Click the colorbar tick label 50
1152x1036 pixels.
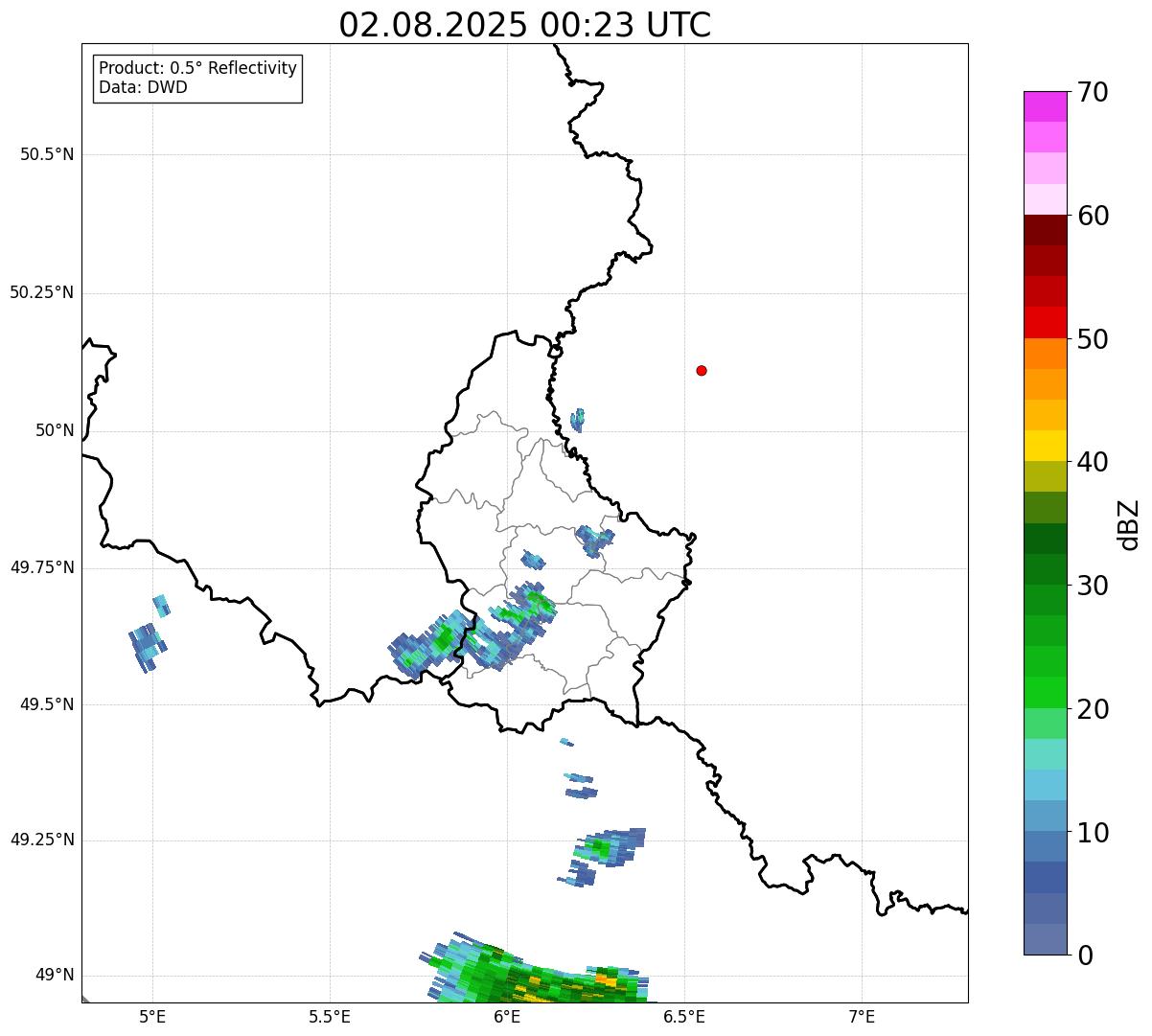click(1094, 339)
